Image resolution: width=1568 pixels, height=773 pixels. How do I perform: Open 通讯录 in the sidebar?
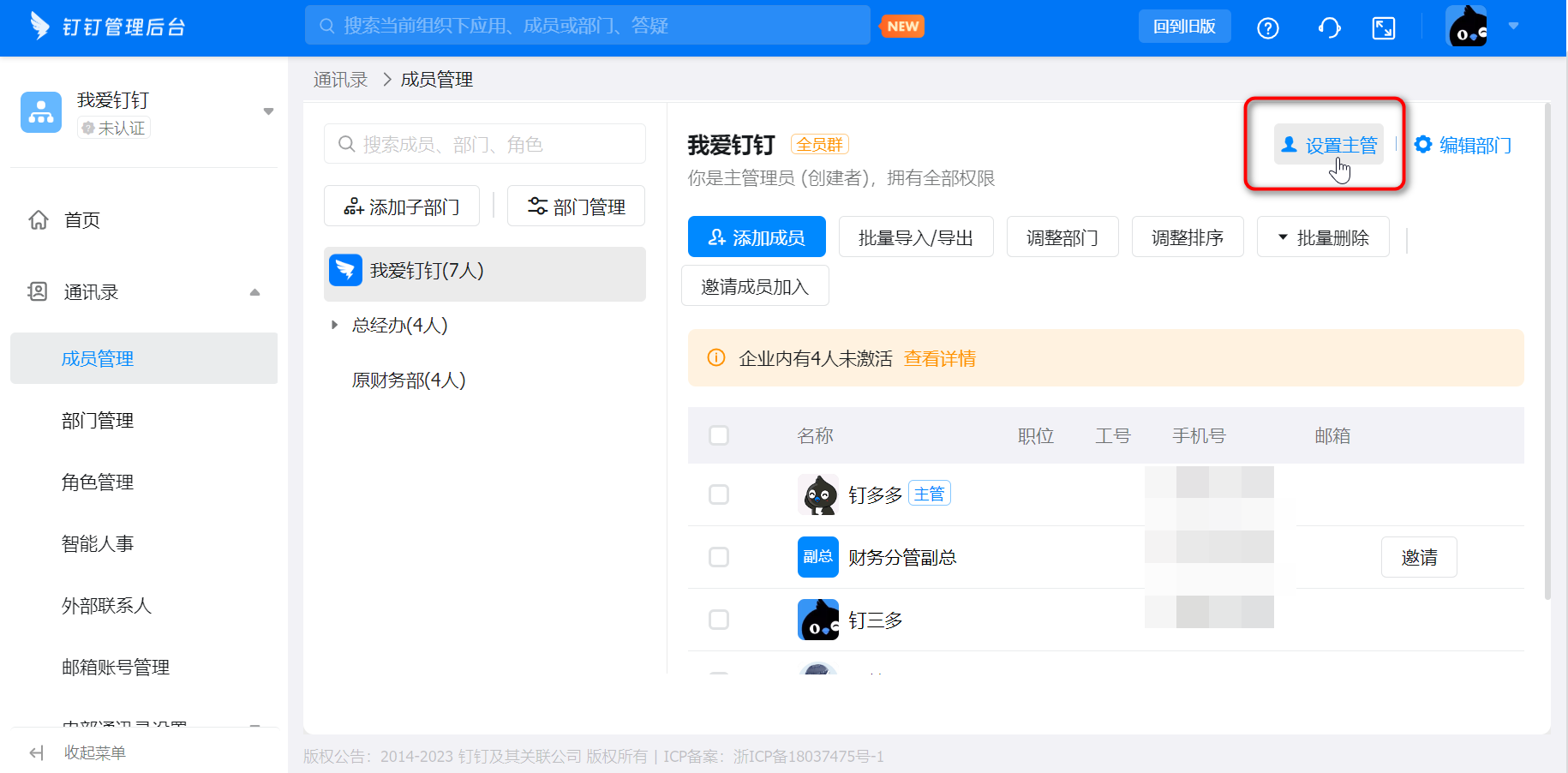coord(91,292)
